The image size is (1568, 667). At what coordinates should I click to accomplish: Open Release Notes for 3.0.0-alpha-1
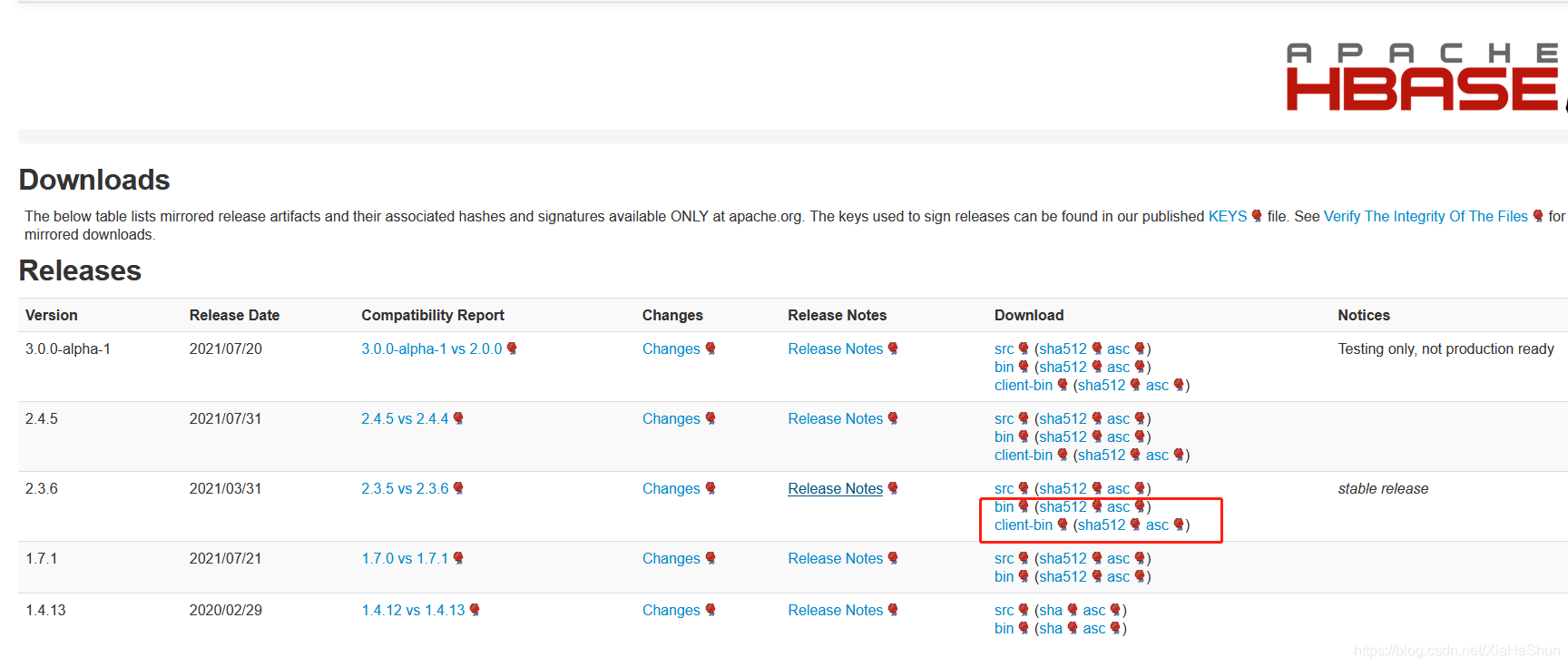[835, 348]
